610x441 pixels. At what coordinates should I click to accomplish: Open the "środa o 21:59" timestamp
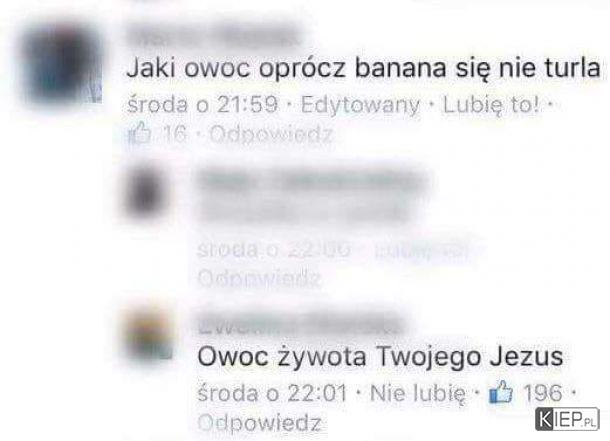[x=202, y=105]
